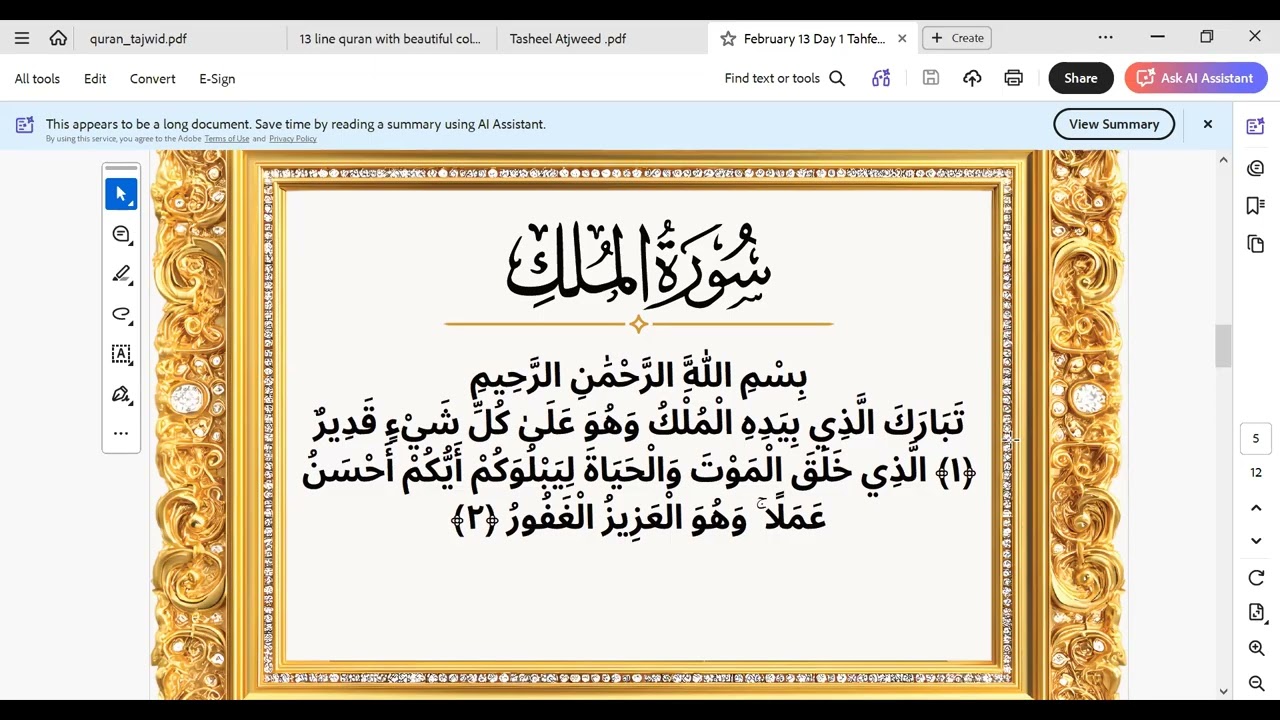
Task: Close the February 13 Day 1 tab
Action: pos(902,38)
